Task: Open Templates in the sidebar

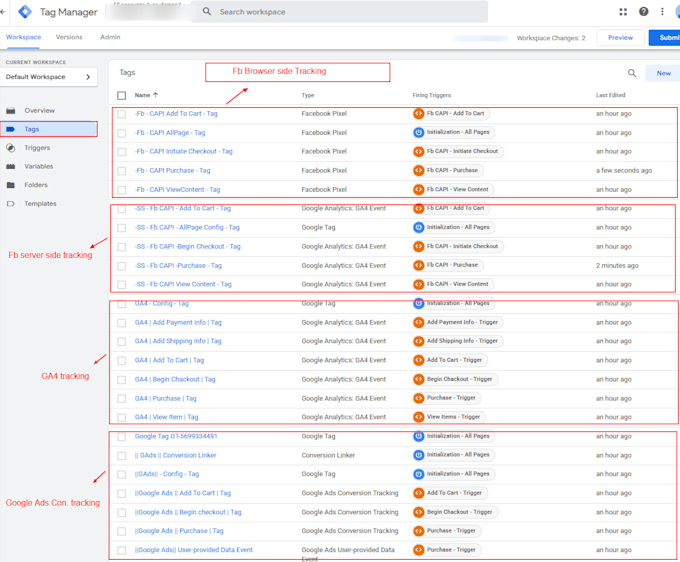Action: coord(40,204)
